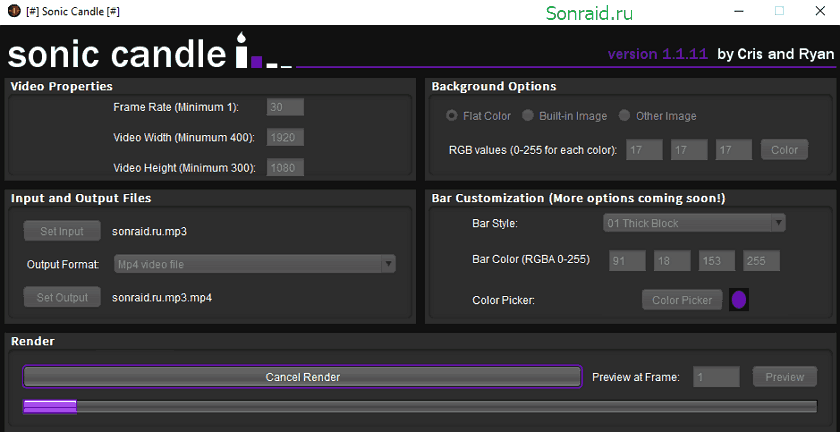Click the Bar Color blue field showing 153
Image resolution: width=840 pixels, height=432 pixels.
click(717, 261)
